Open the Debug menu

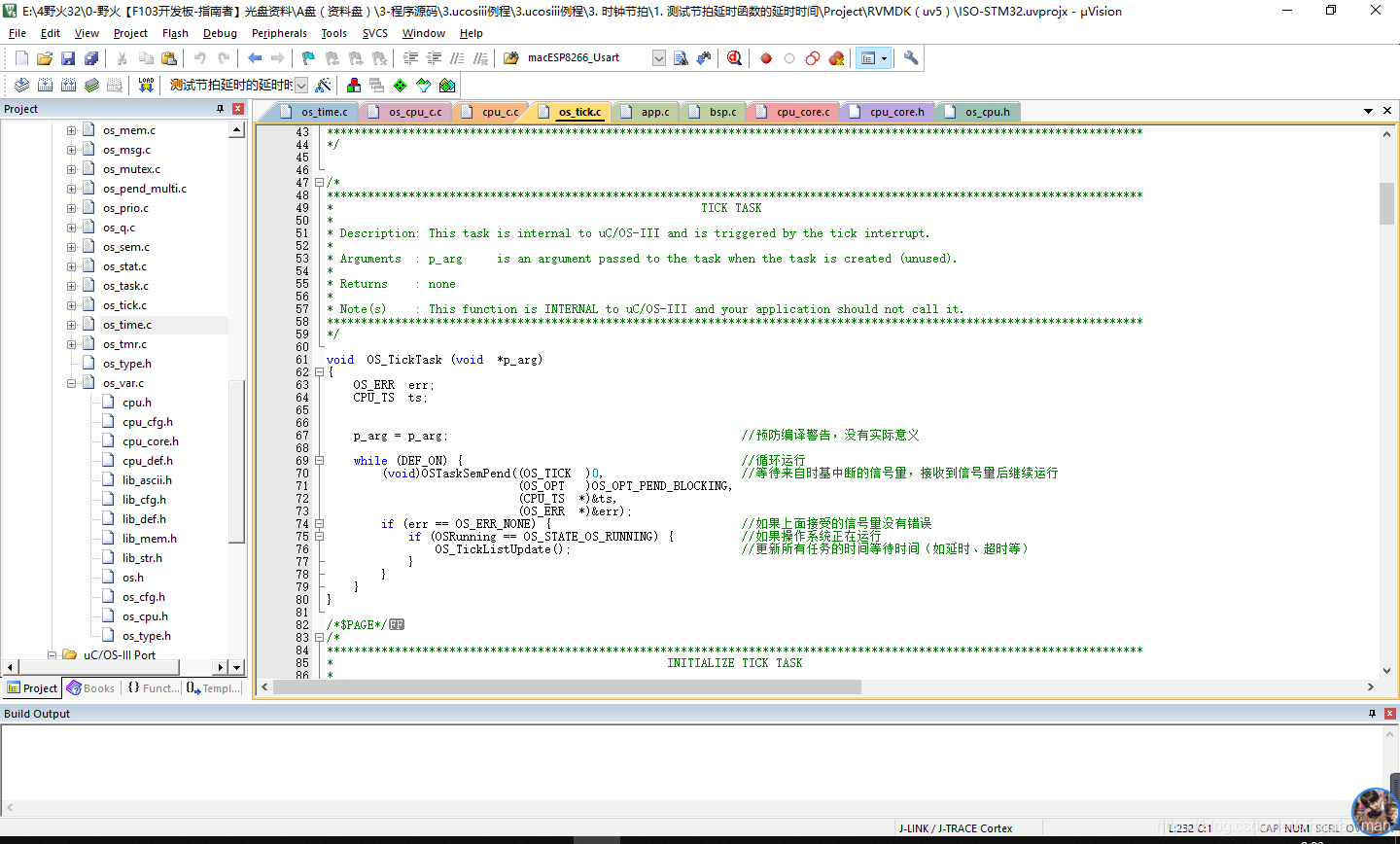coord(220,33)
